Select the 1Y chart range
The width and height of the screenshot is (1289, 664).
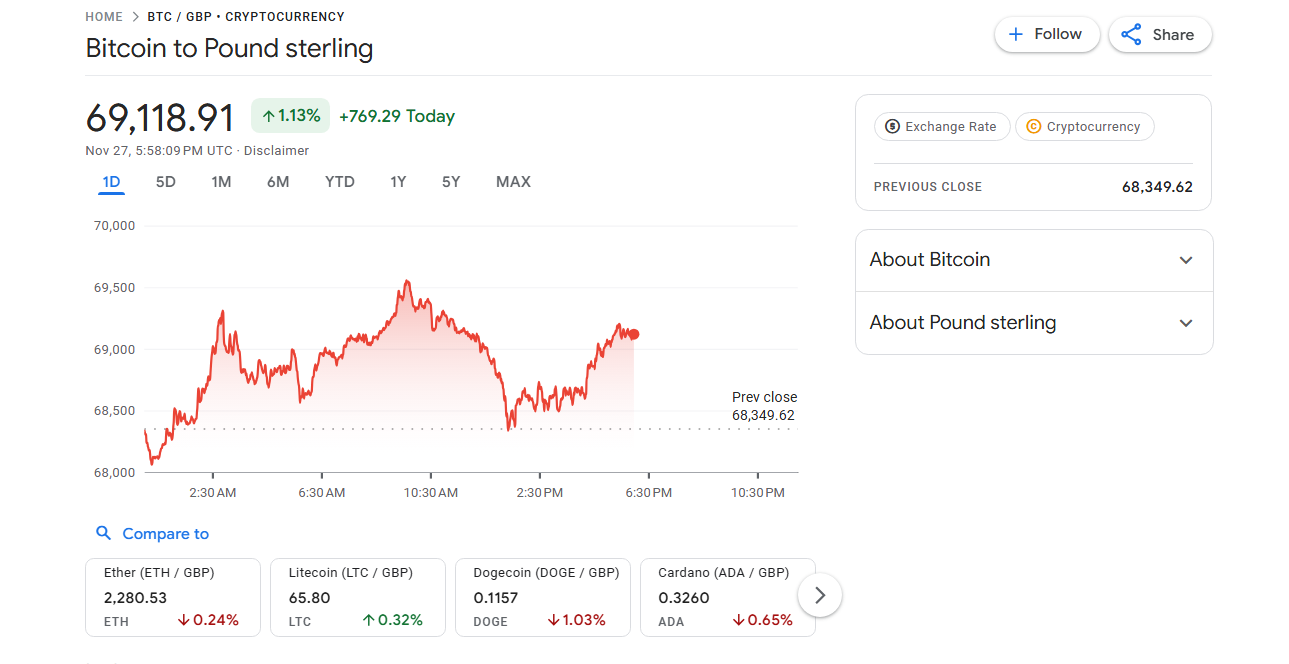pyautogui.click(x=397, y=182)
